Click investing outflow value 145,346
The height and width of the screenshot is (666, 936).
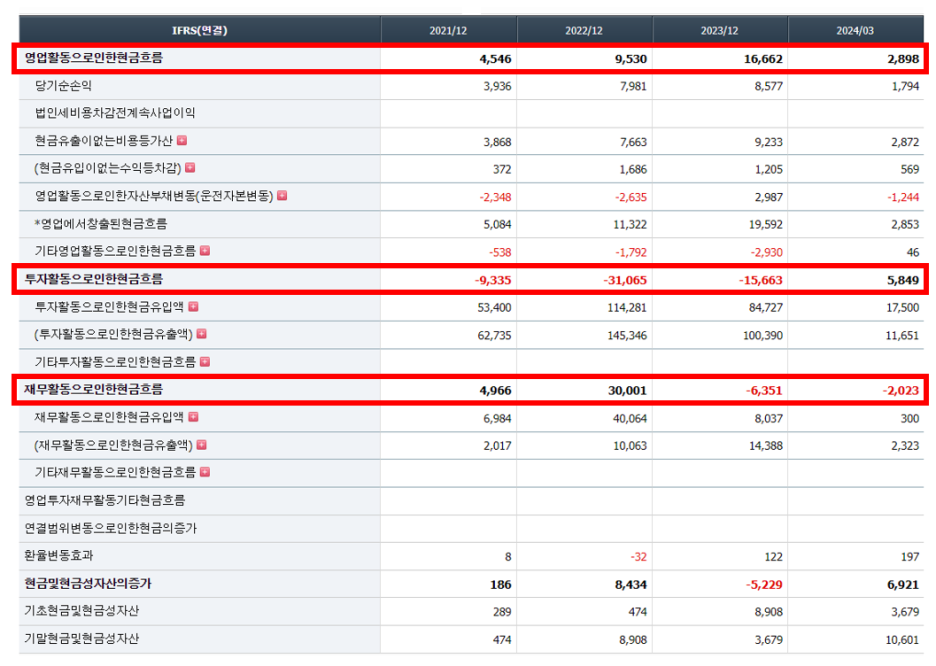tap(627, 335)
